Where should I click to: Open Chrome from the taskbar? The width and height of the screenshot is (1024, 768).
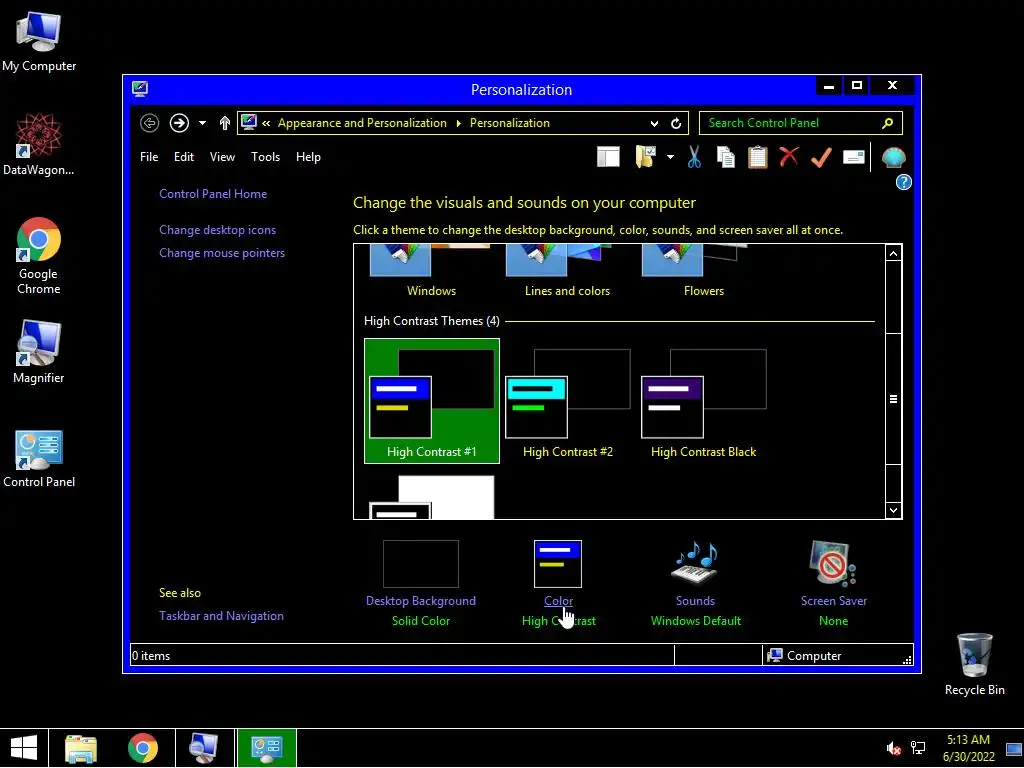click(143, 748)
